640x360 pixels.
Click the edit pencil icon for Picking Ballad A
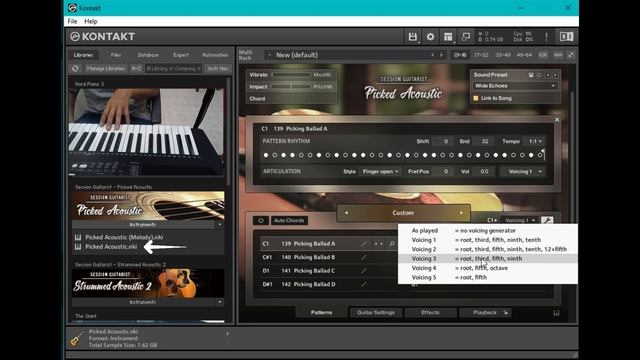pos(363,244)
